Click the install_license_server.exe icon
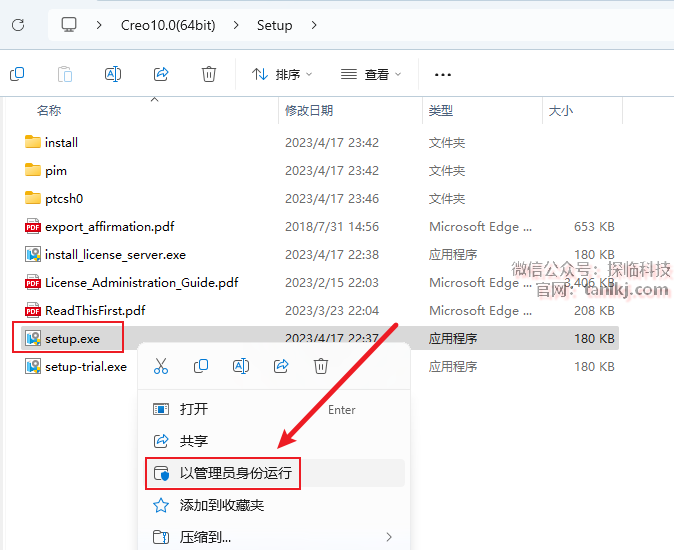 pyautogui.click(x=33, y=254)
